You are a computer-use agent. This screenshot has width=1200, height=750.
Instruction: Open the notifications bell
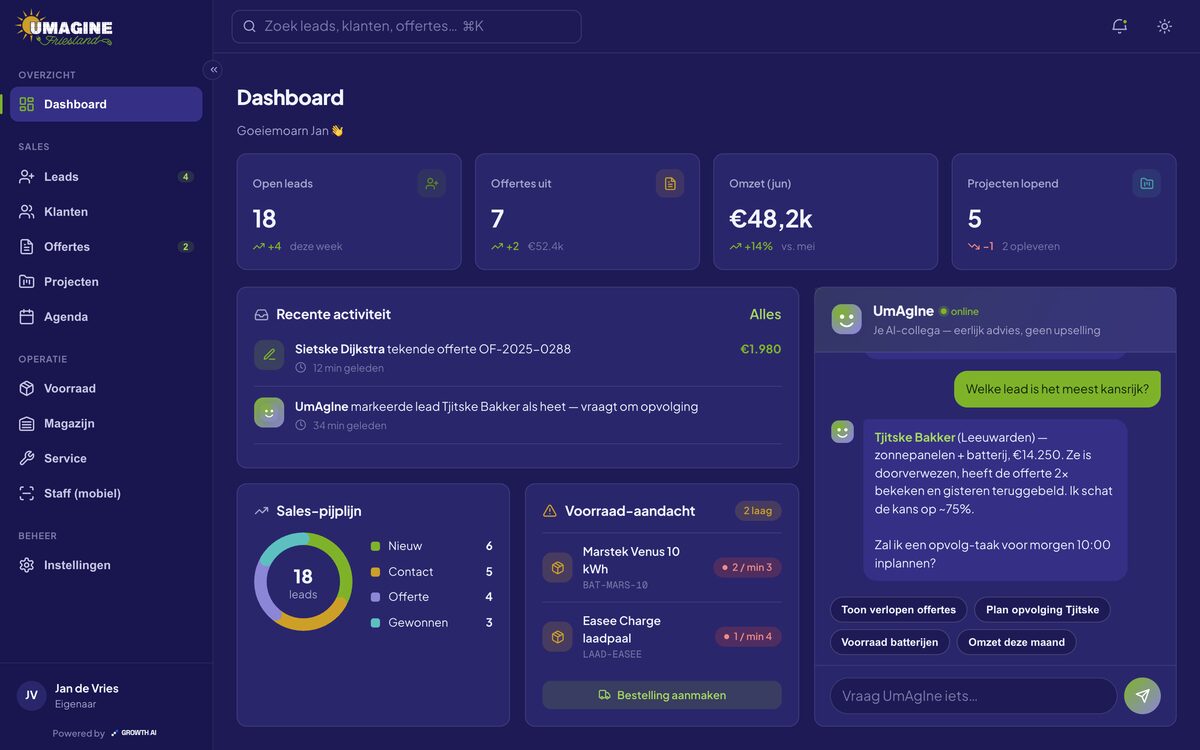pos(1119,26)
